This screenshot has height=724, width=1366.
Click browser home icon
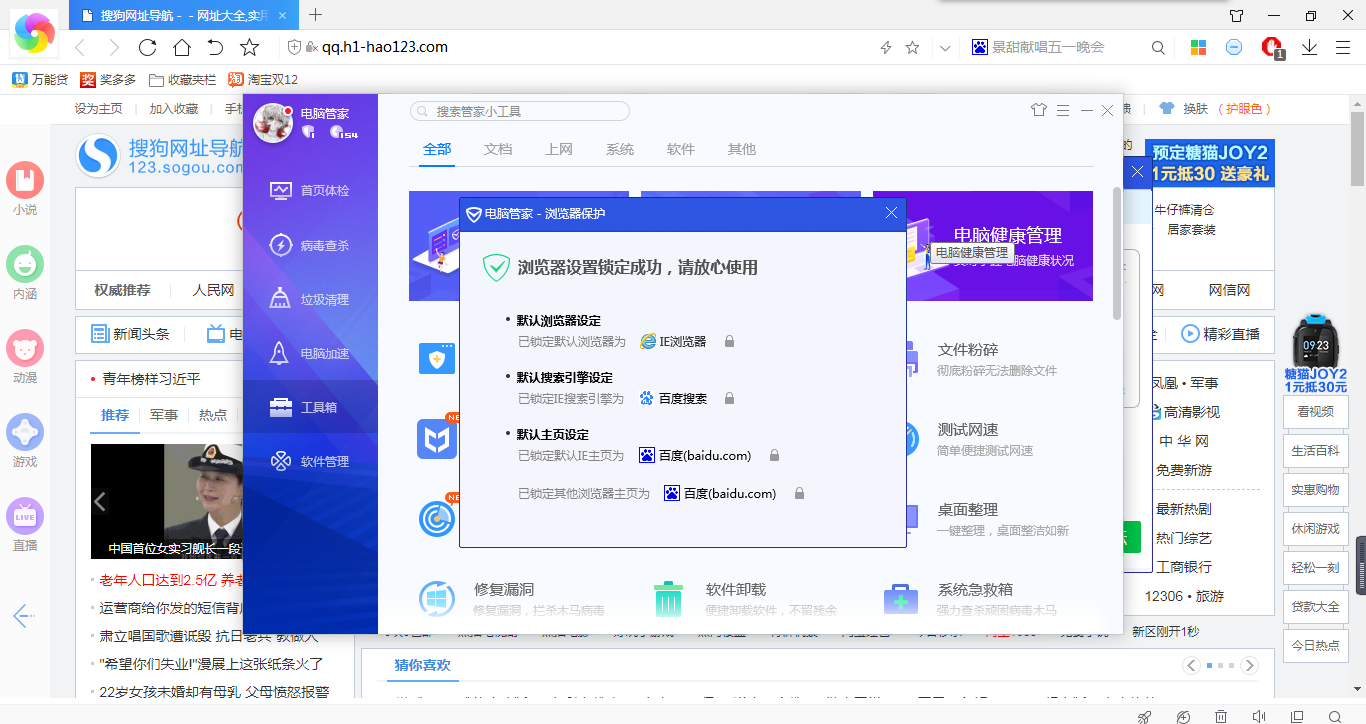pyautogui.click(x=182, y=47)
